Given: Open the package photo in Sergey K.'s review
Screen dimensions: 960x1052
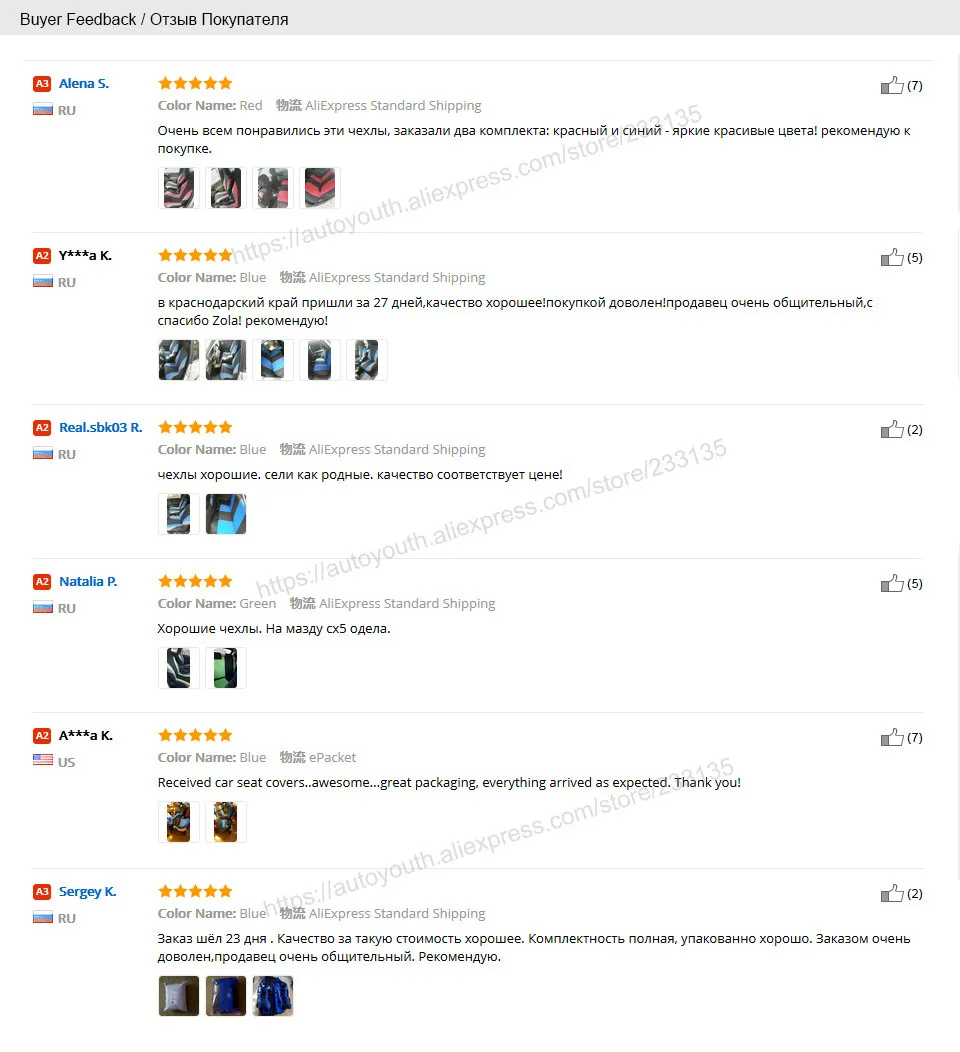Looking at the screenshot, I should coord(178,996).
